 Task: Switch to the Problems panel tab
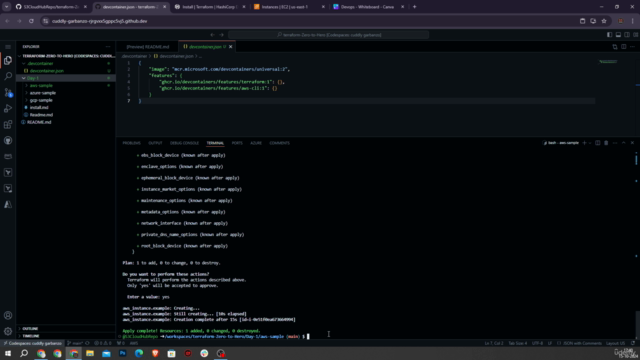tap(131, 143)
